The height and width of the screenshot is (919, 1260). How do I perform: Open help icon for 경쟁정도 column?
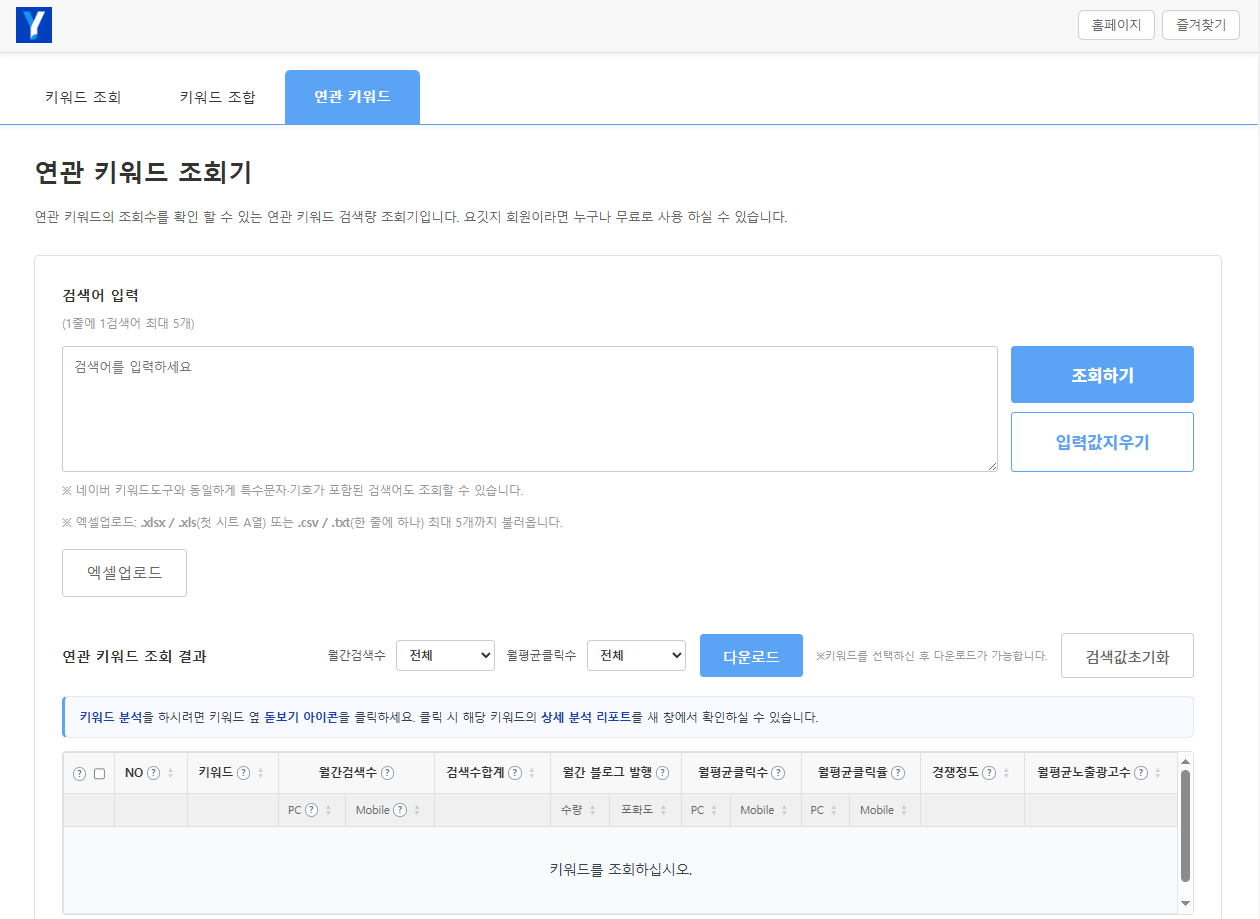point(989,772)
